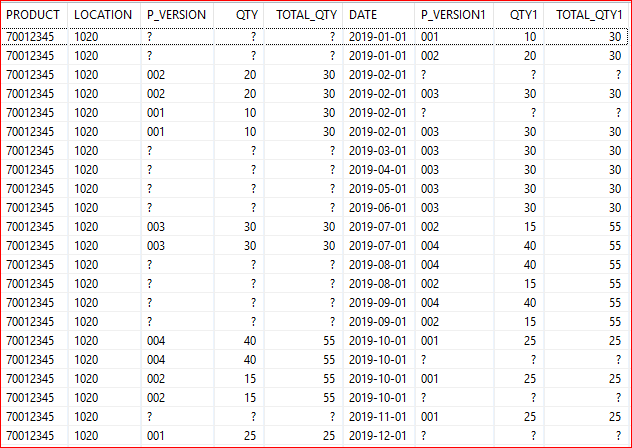632x448 pixels.
Task: Select the date cell 2019-04-01
Action: tap(378, 169)
